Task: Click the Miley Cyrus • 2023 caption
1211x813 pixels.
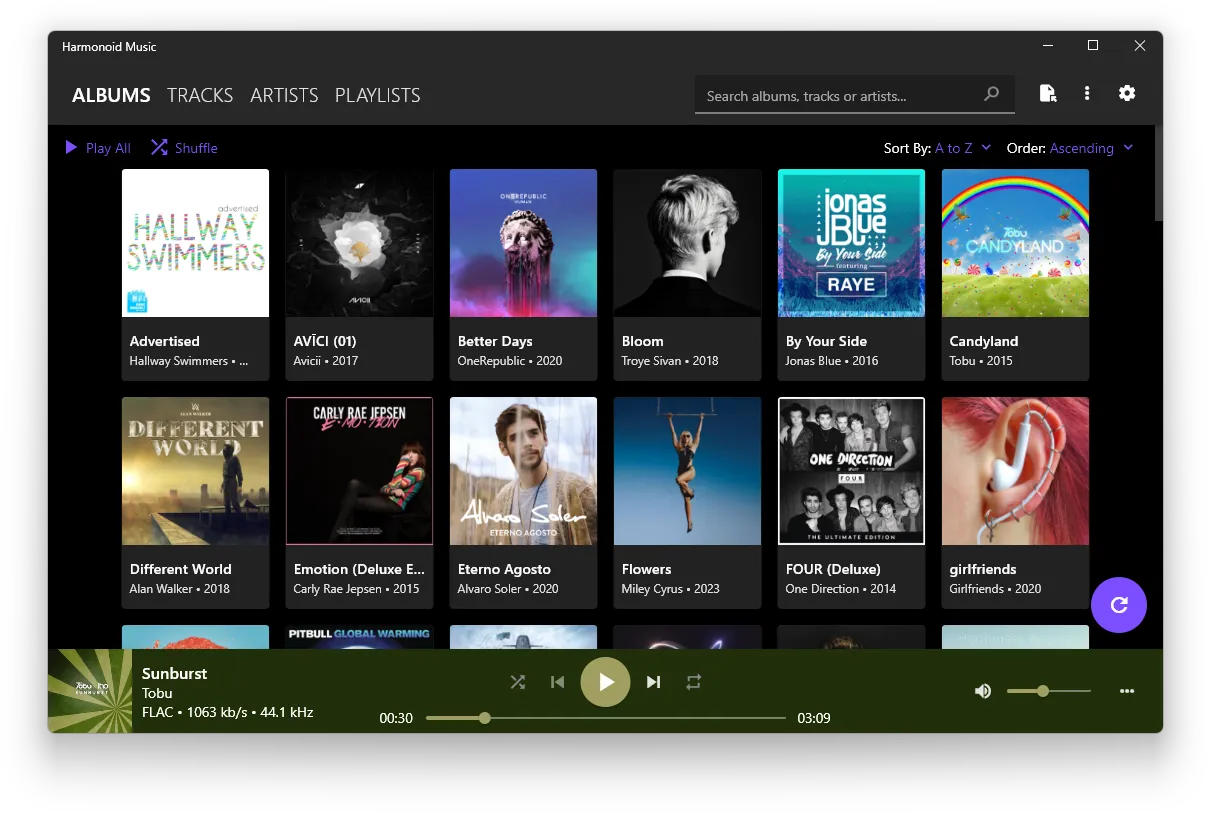Action: click(670, 589)
